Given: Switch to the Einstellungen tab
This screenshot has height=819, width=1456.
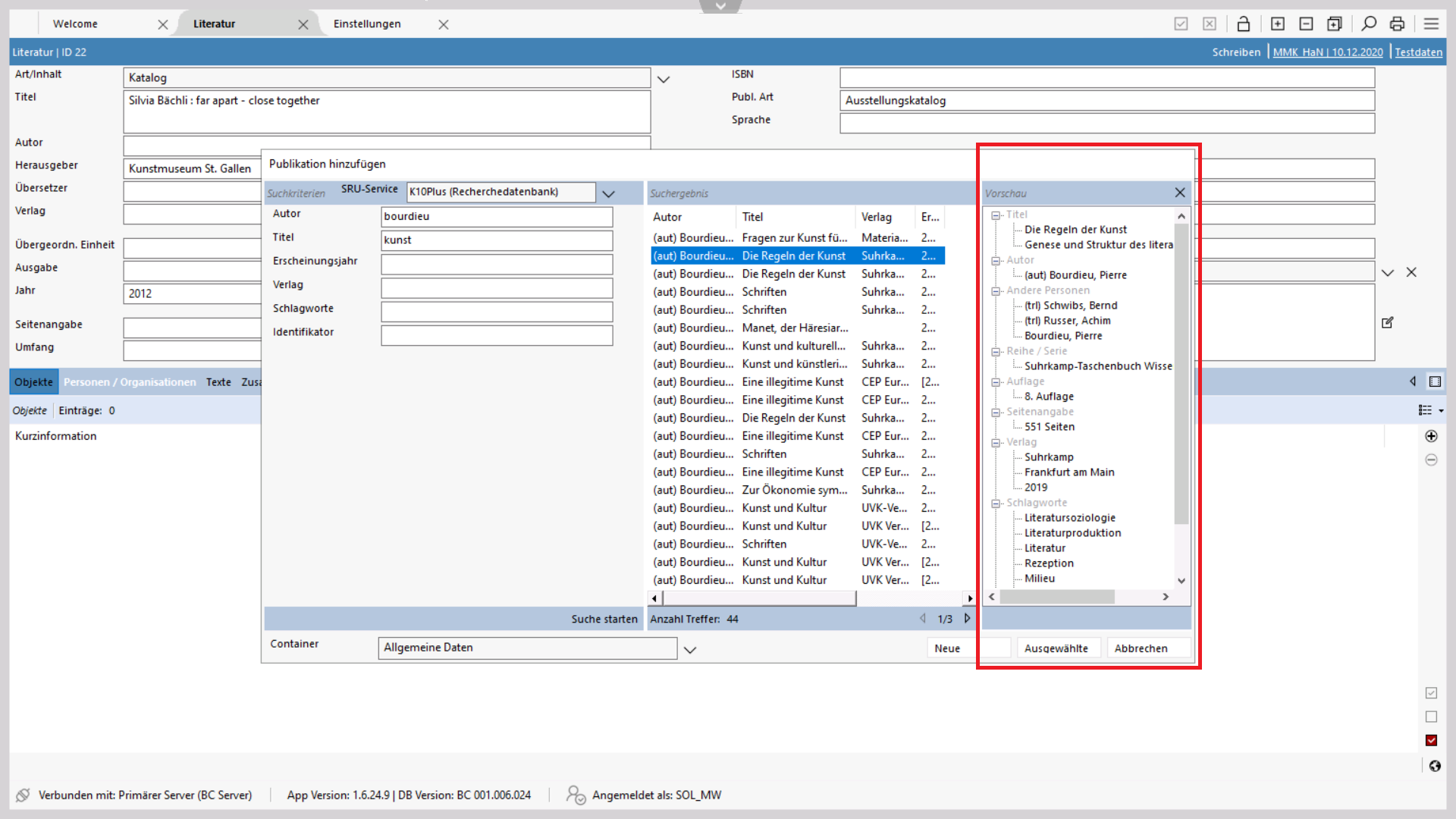Looking at the screenshot, I should click(x=367, y=24).
